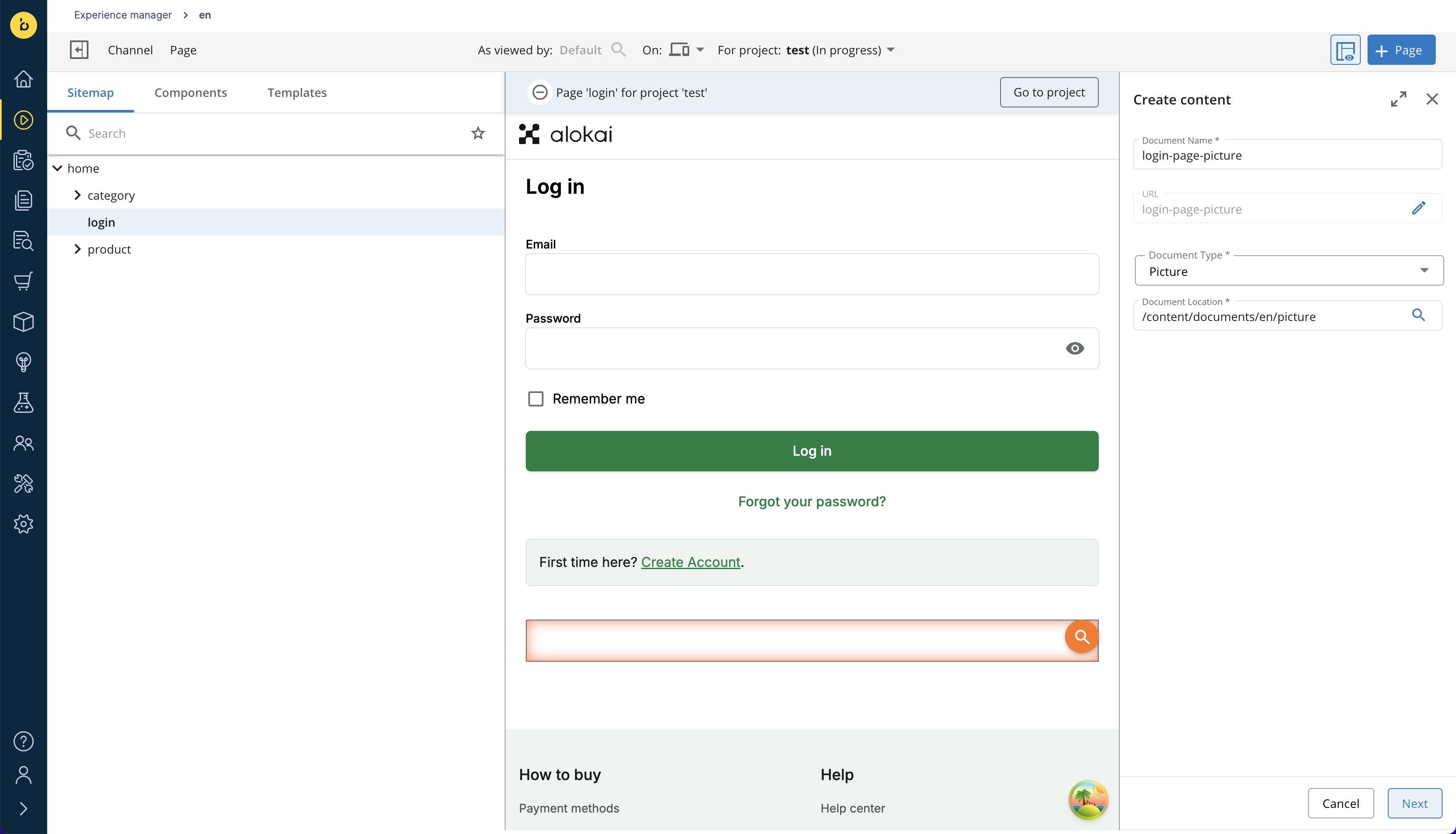Viewport: 1456px width, 834px height.
Task: Expand the category tree node
Action: tap(78, 195)
